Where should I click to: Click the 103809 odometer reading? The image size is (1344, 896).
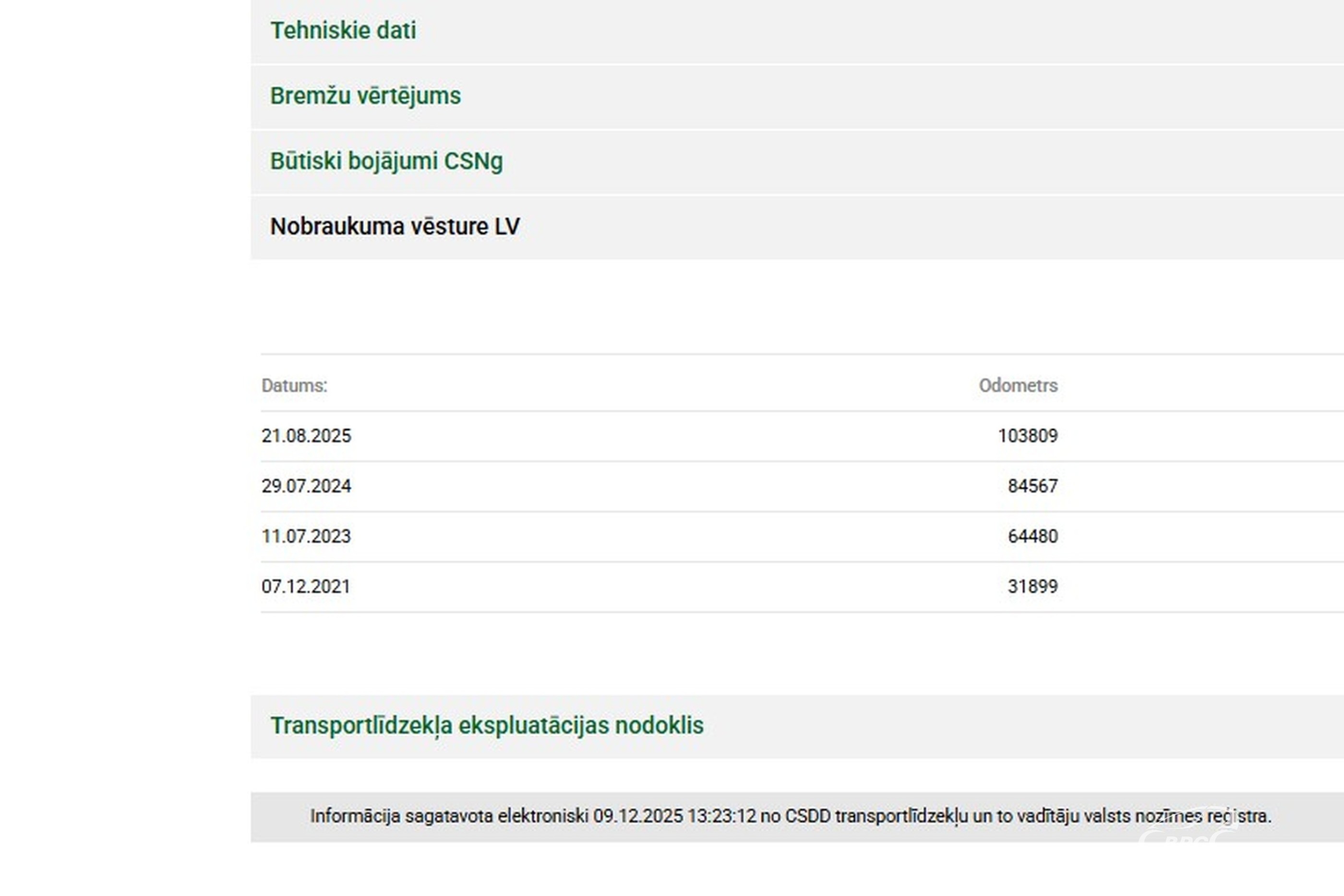click(x=1027, y=436)
